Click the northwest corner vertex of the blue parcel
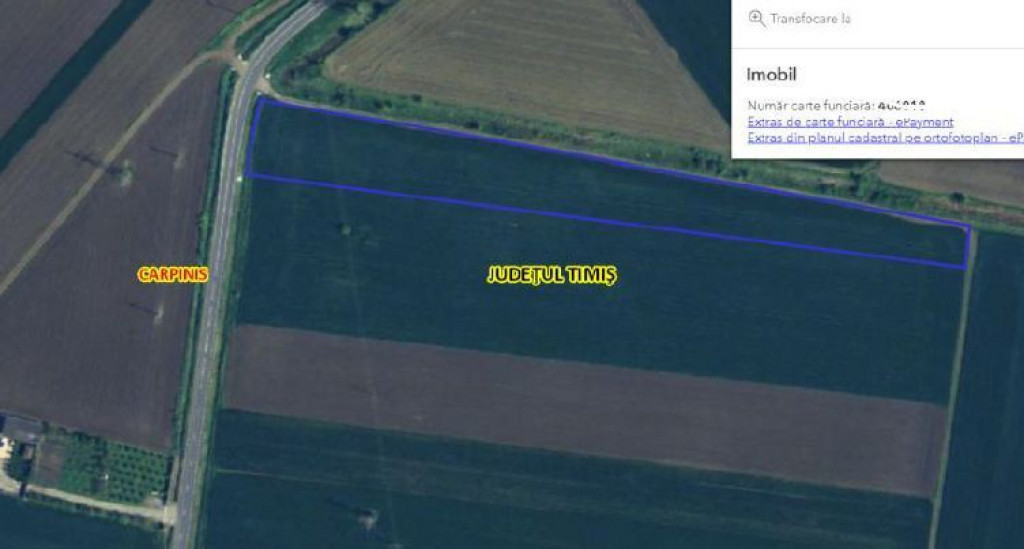This screenshot has height=549, width=1024. point(261,99)
